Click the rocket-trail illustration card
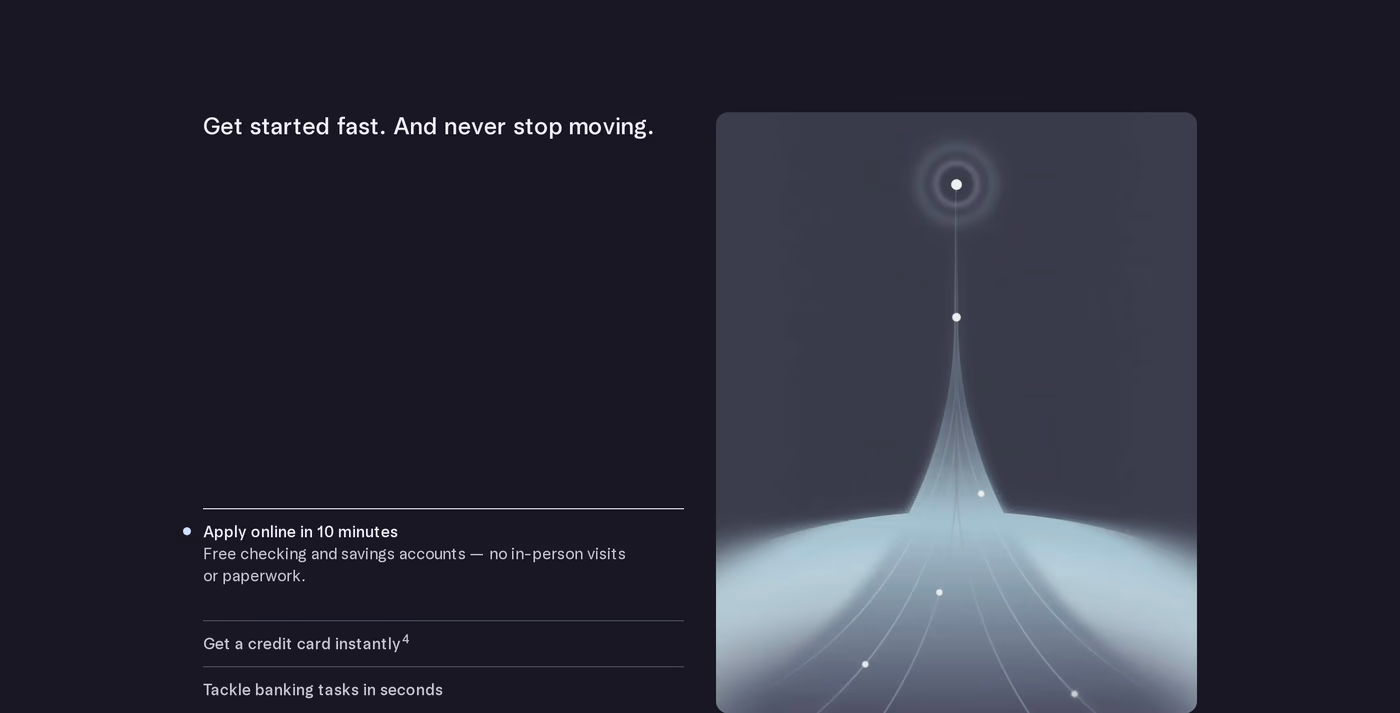Viewport: 1400px width, 713px height. coord(956,412)
